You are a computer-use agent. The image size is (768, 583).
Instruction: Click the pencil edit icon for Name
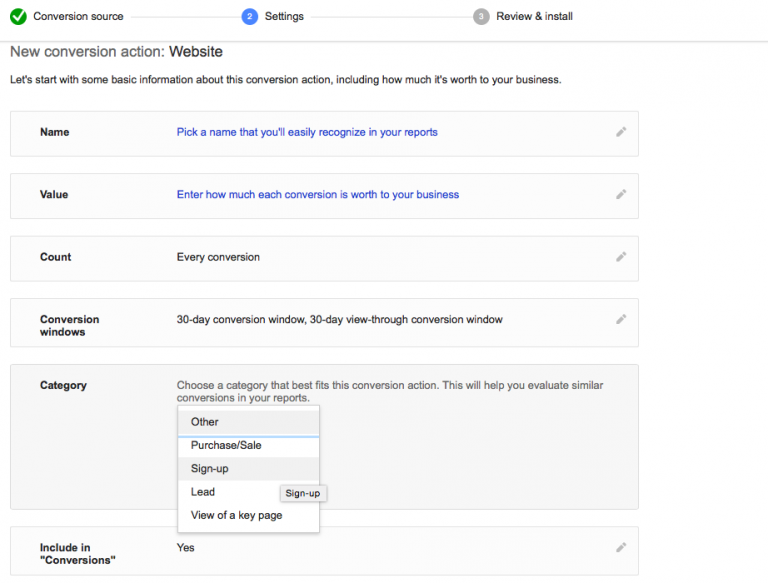pyautogui.click(x=621, y=132)
